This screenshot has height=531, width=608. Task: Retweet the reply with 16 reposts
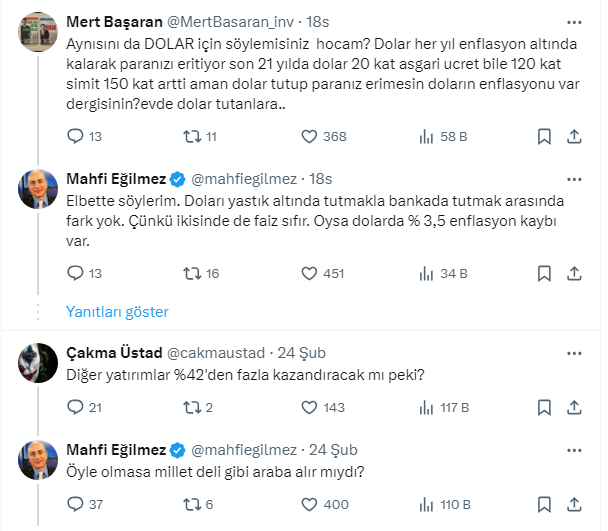pyautogui.click(x=192, y=272)
